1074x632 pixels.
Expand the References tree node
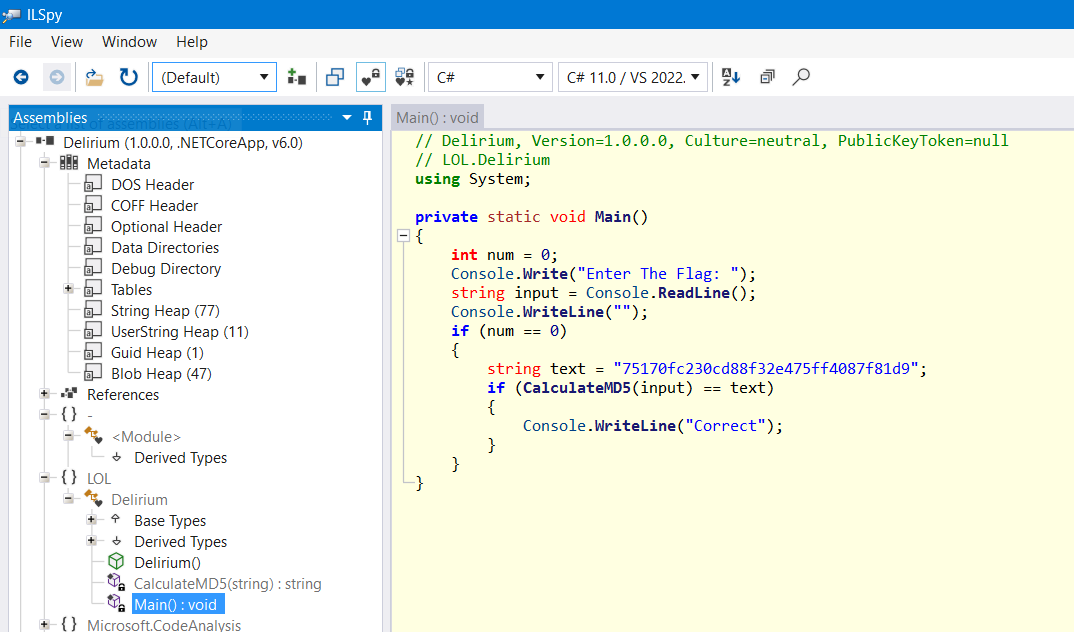point(45,394)
